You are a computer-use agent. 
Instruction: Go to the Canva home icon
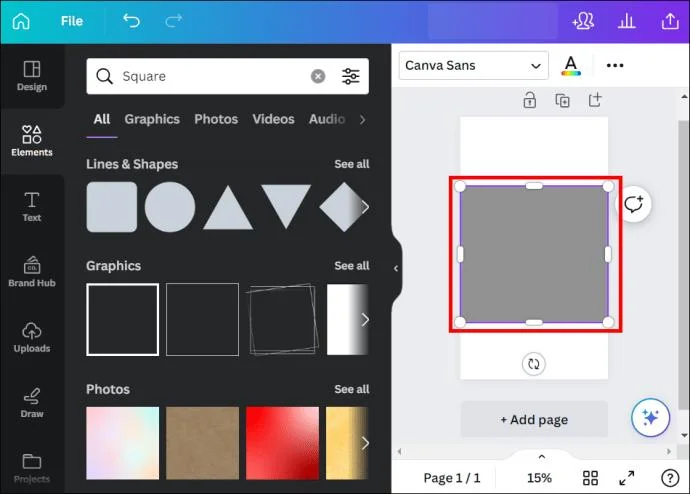[21, 21]
